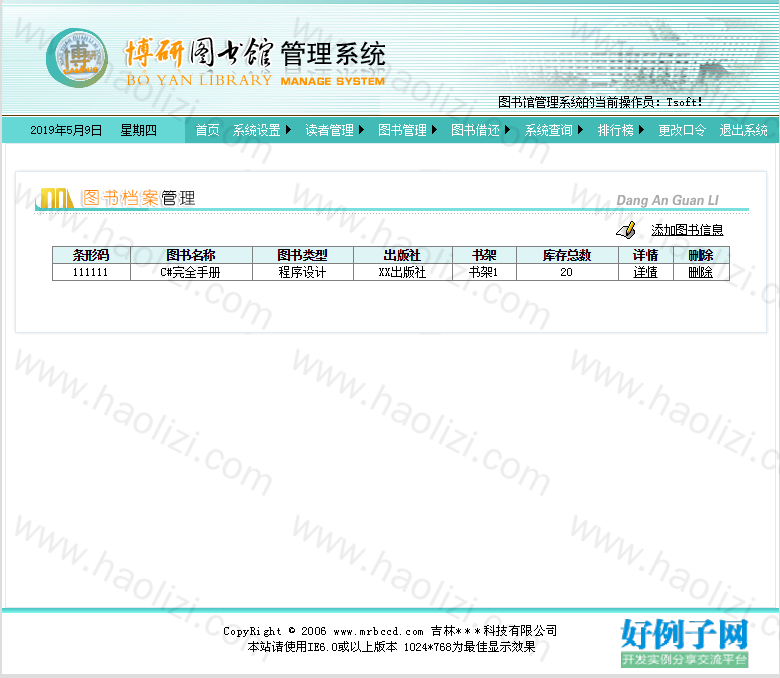Click the 条形码 column header

coord(91,255)
